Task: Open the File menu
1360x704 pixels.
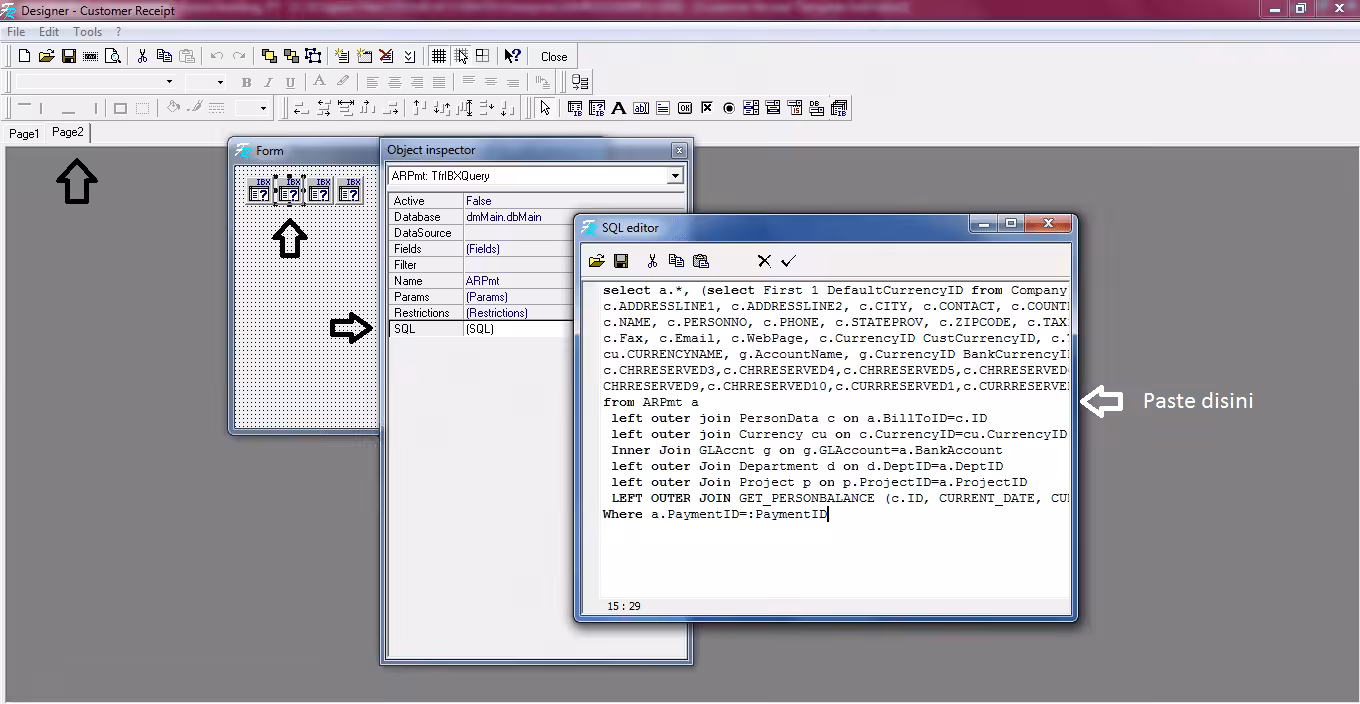Action: (x=16, y=32)
